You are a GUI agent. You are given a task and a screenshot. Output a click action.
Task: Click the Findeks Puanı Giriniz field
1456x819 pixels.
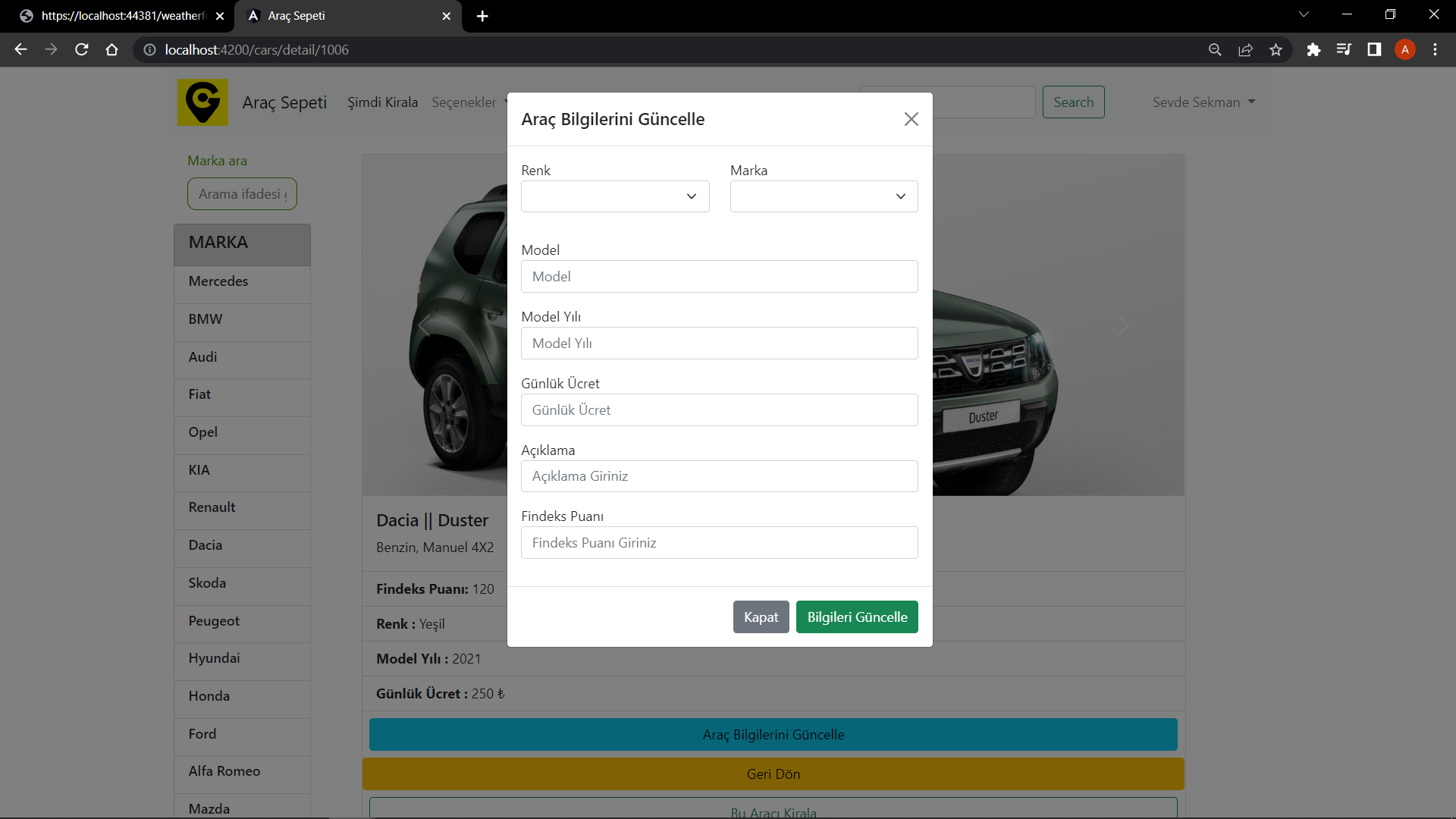coord(719,543)
